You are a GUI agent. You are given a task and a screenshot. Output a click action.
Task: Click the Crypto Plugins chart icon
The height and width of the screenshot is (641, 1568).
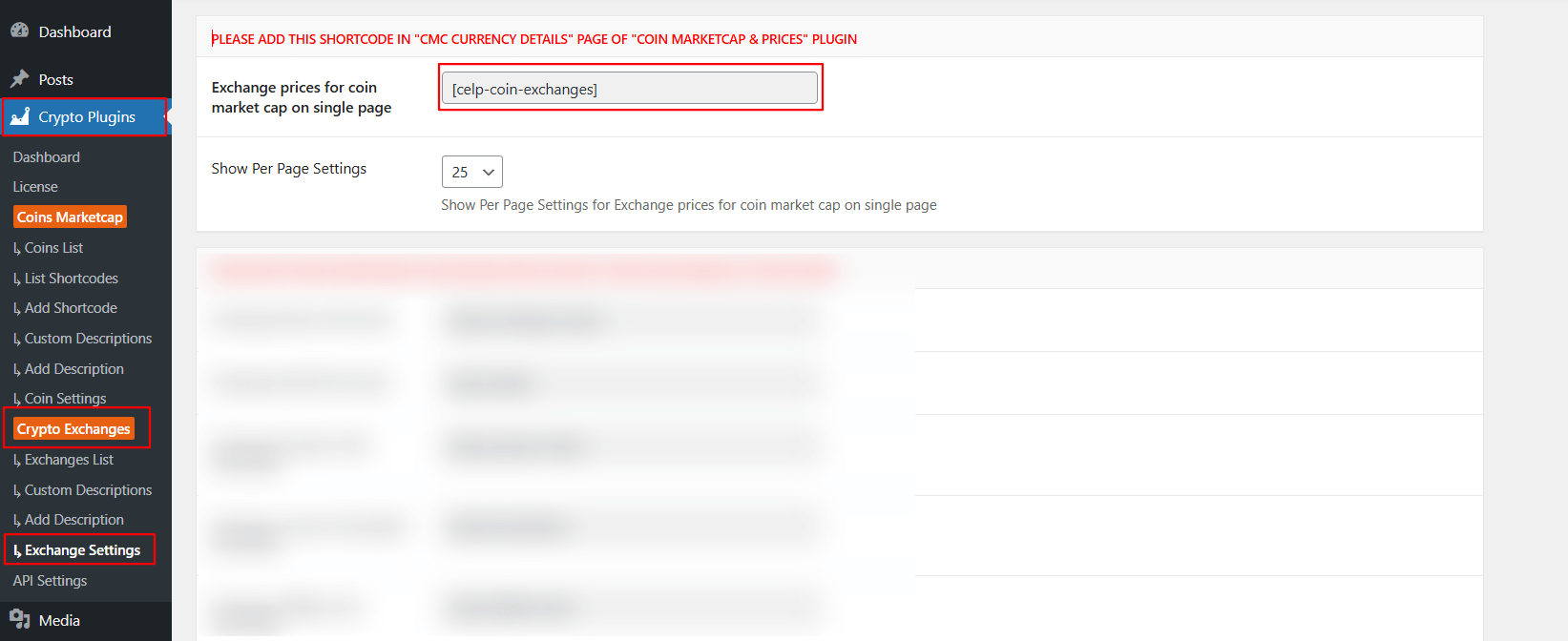click(20, 116)
